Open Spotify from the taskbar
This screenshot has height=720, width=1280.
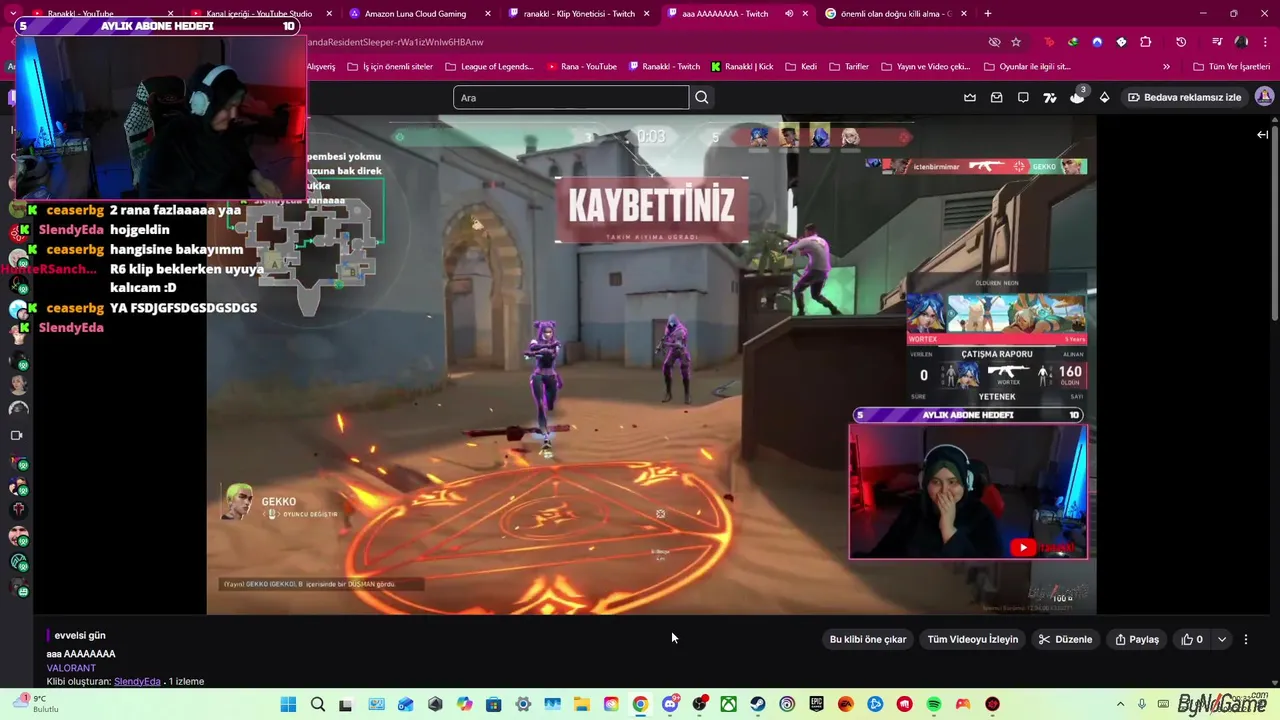[x=934, y=704]
